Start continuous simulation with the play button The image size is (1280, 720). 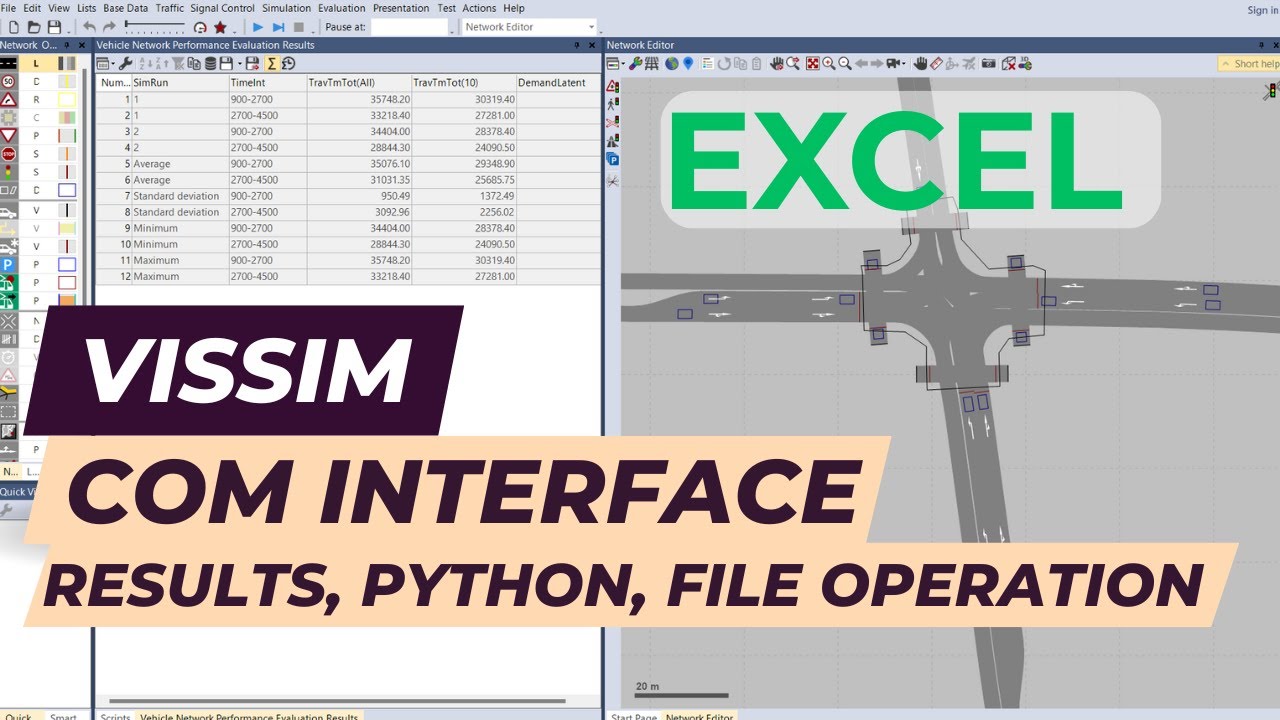click(x=258, y=27)
